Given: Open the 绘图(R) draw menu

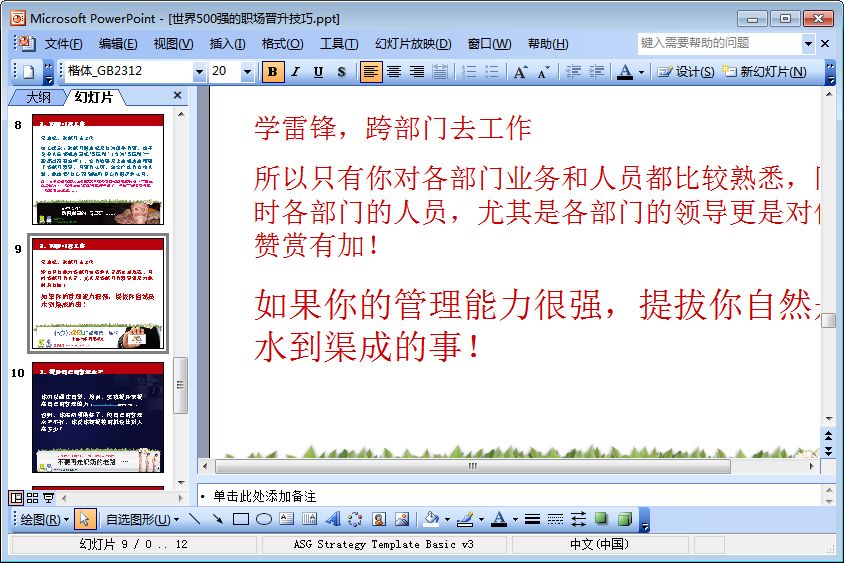Looking at the screenshot, I should click(x=44, y=519).
